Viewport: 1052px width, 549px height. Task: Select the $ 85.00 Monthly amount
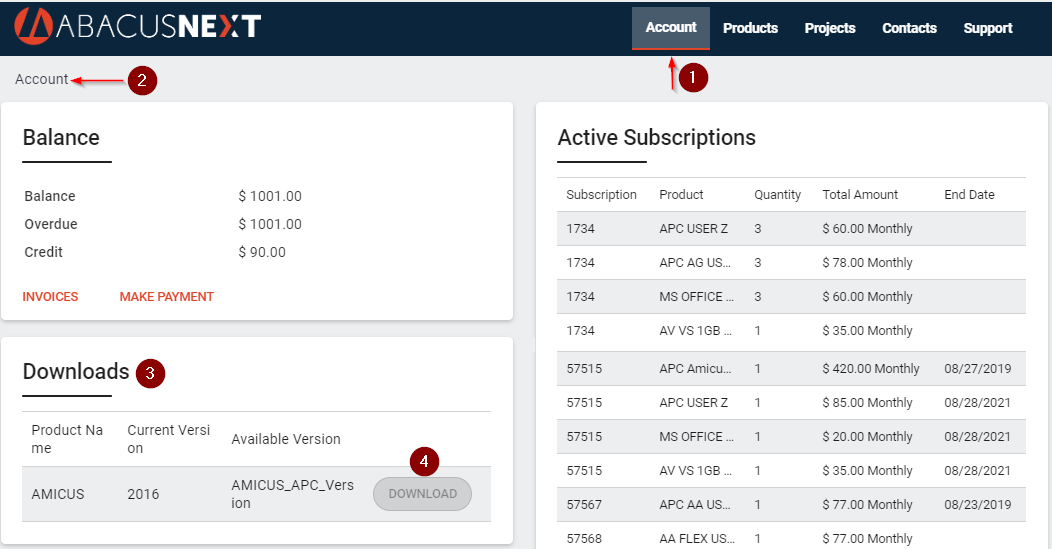click(x=867, y=403)
